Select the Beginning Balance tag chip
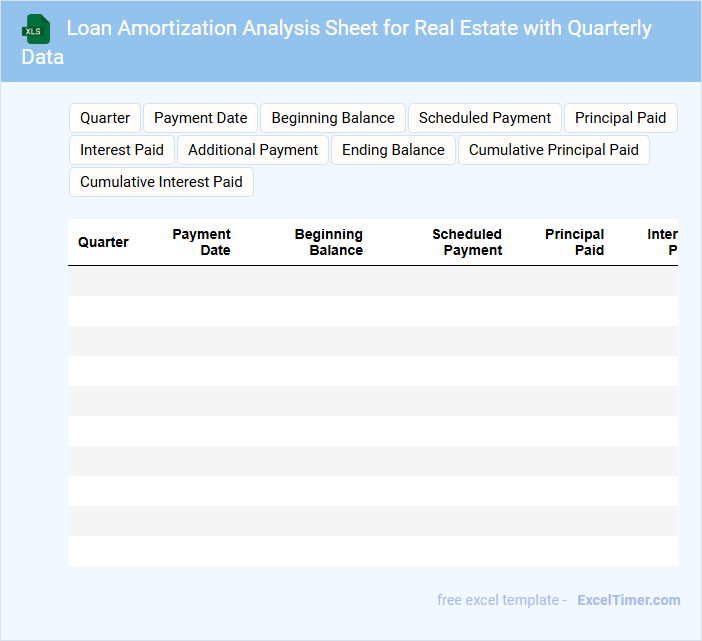 click(333, 118)
